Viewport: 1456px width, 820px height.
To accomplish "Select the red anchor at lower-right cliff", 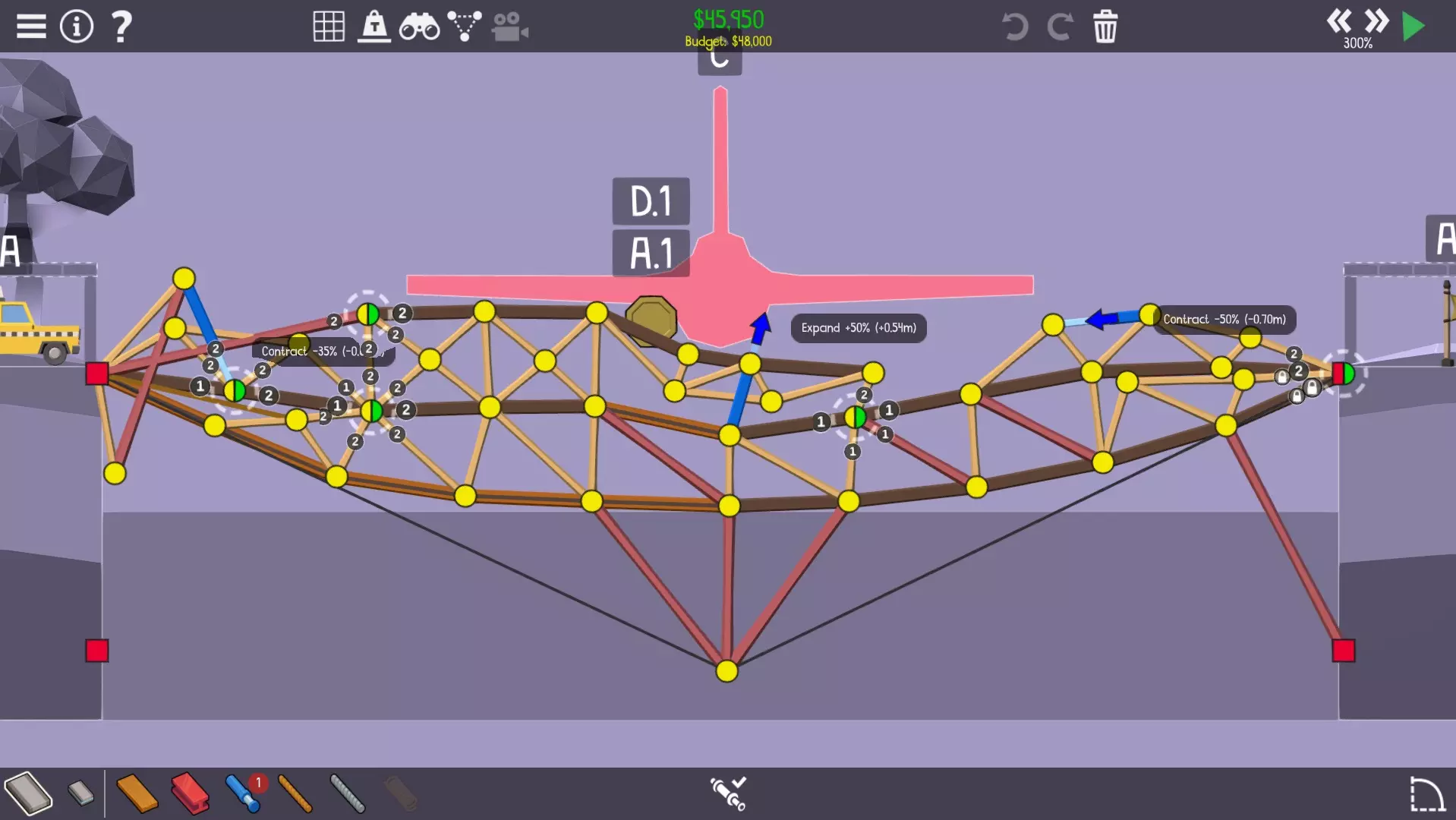I will 1343,651.
